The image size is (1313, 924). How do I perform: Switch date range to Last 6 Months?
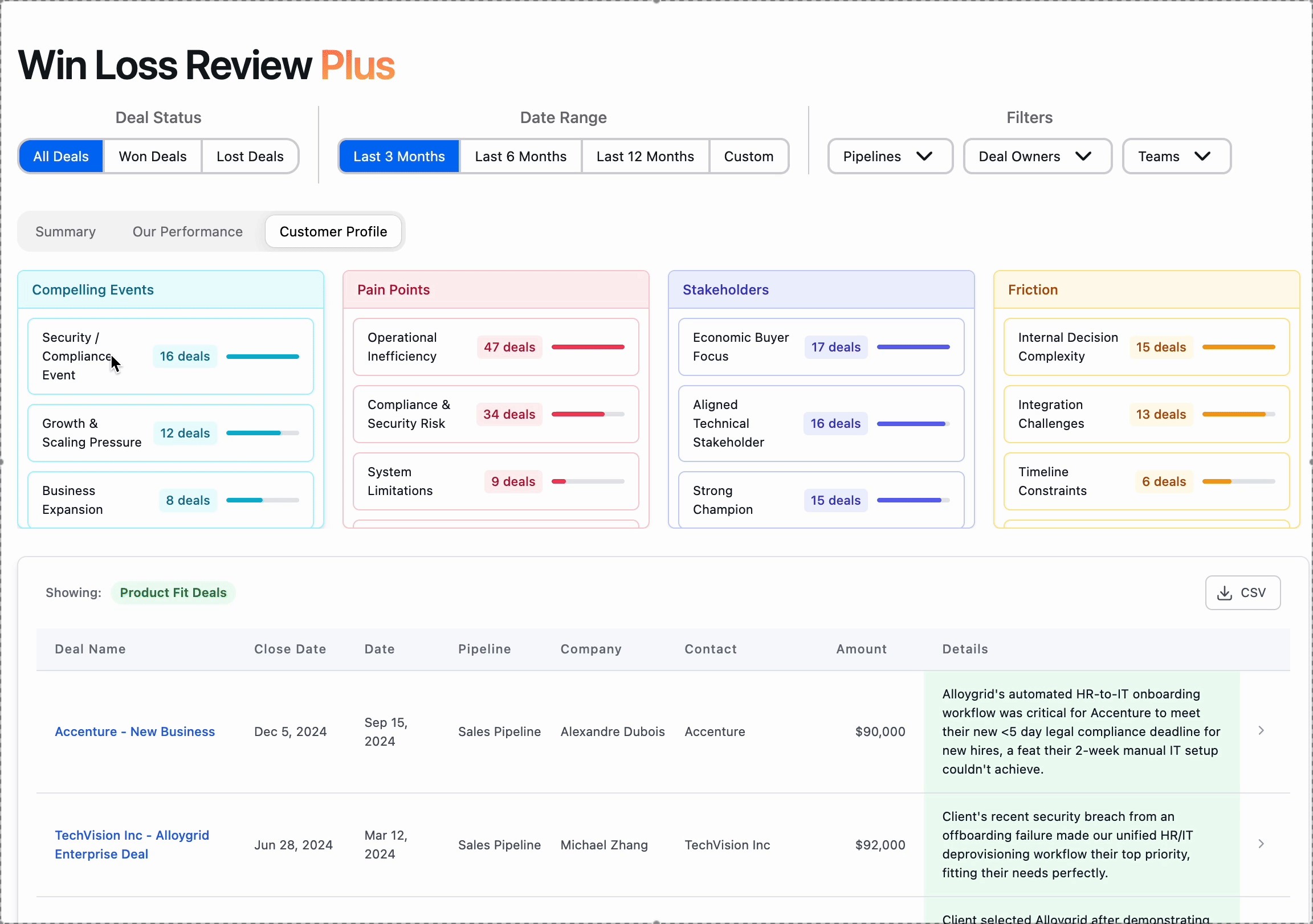[x=520, y=156]
